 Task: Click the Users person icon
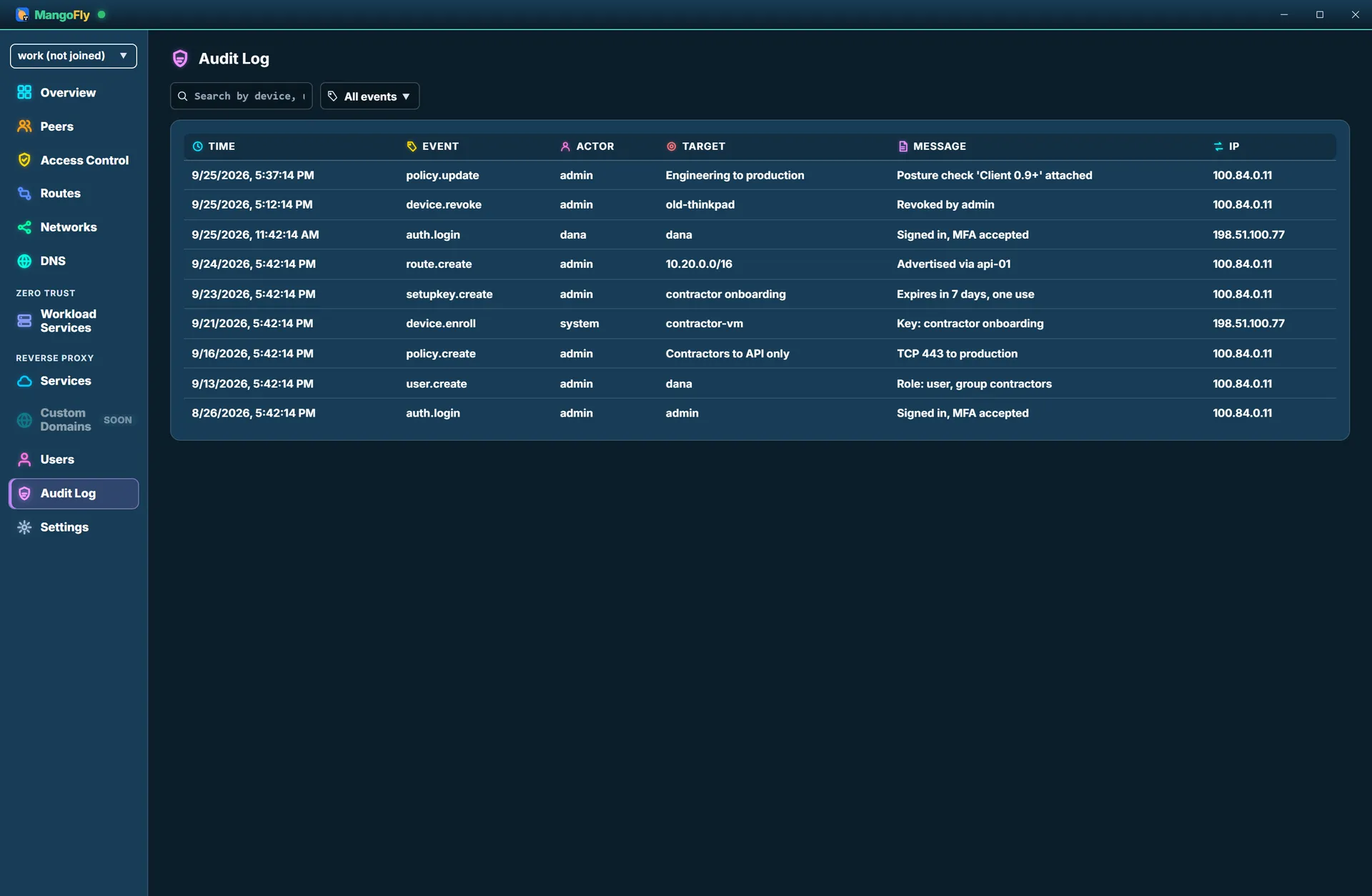click(x=24, y=459)
